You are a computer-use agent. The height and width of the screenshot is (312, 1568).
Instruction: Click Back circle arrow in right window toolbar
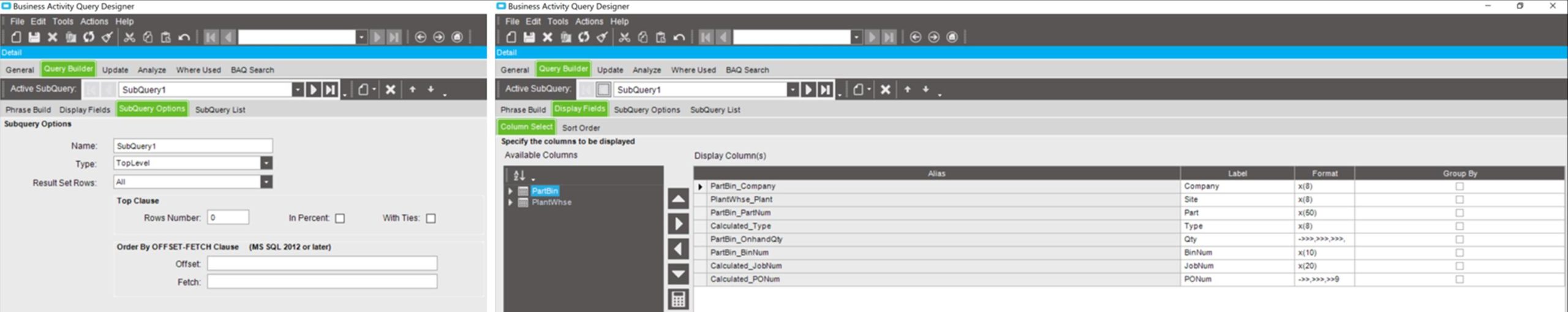[916, 37]
